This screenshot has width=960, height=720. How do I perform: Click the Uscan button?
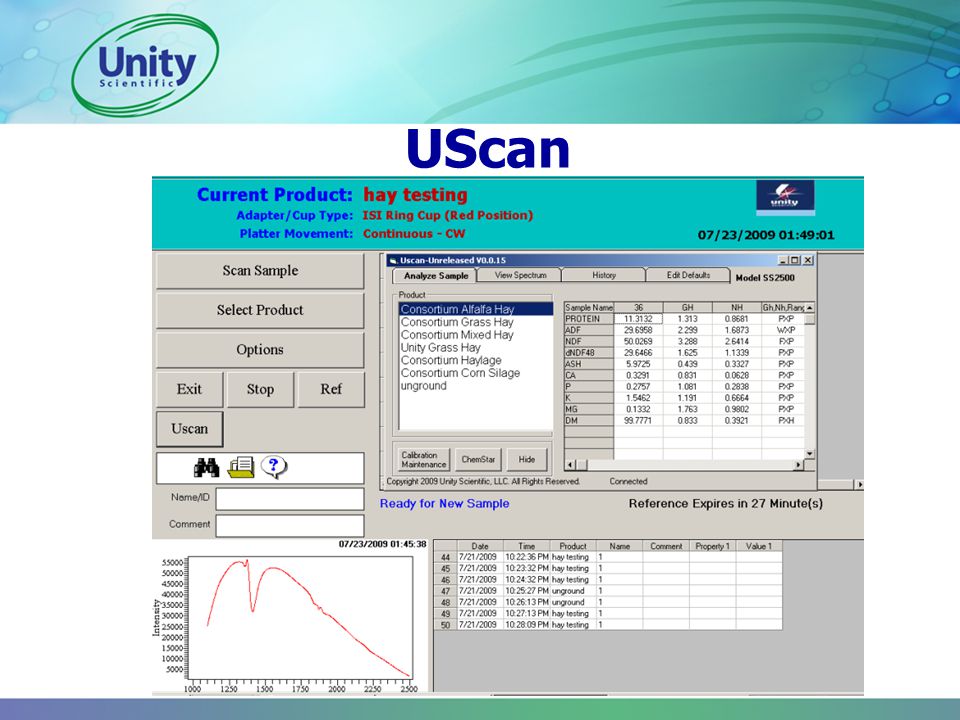click(189, 429)
